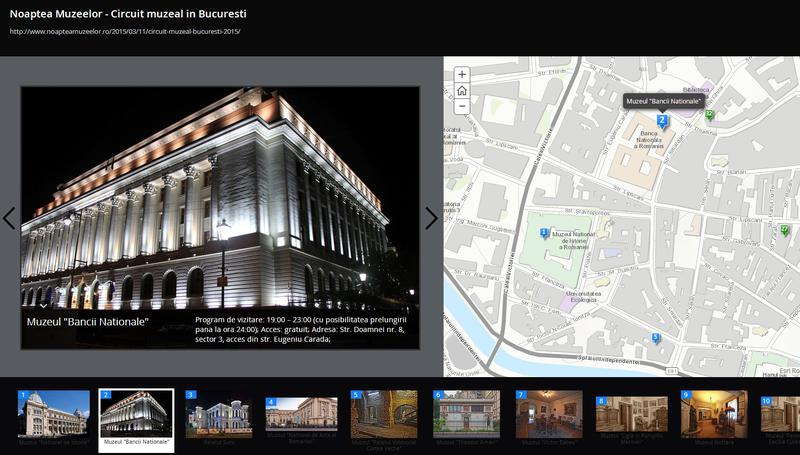
Task: Go to the previous museum slide
Action: [9, 218]
